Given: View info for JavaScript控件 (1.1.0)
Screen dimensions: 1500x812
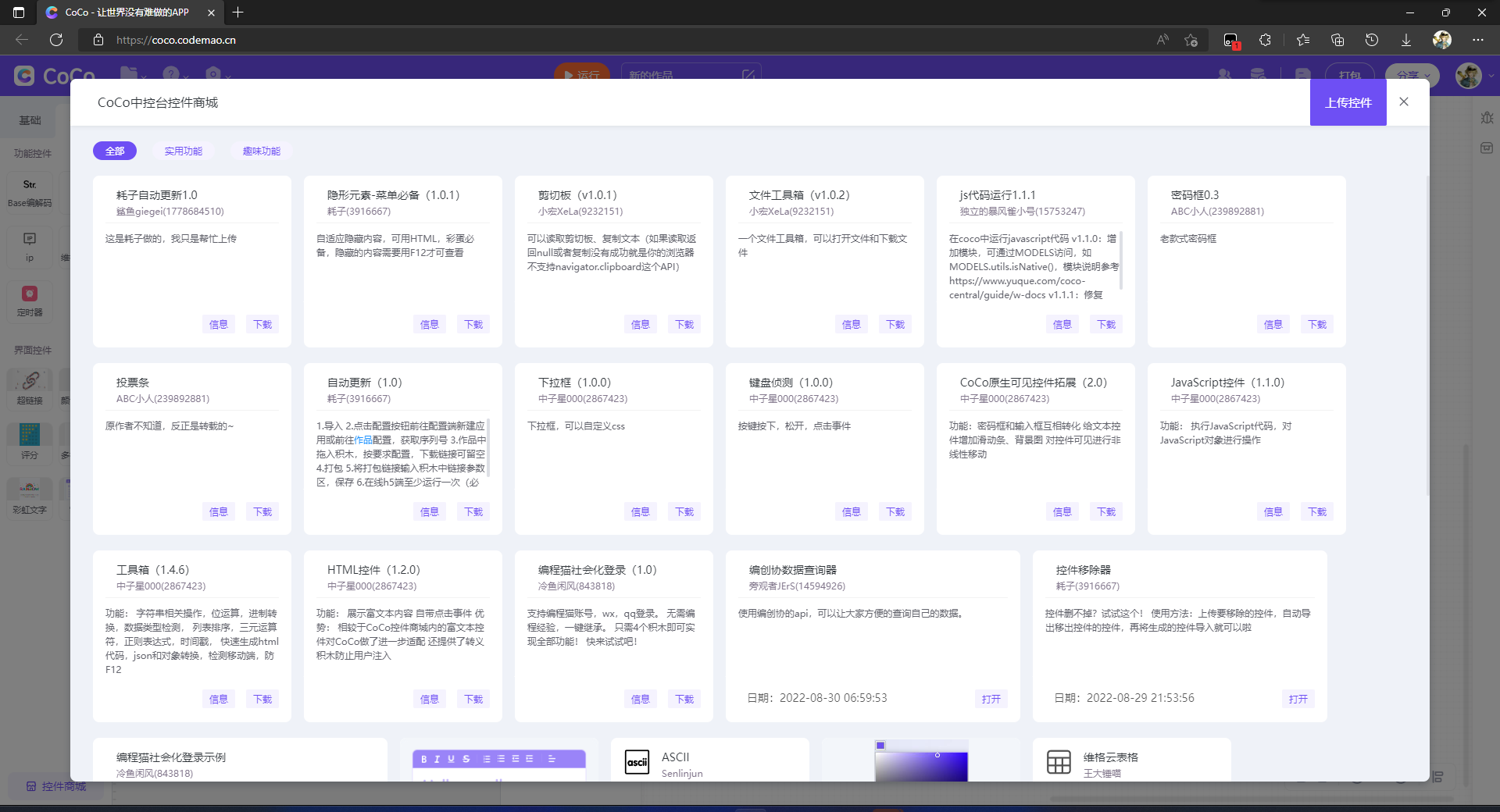Looking at the screenshot, I should click(x=1273, y=511).
